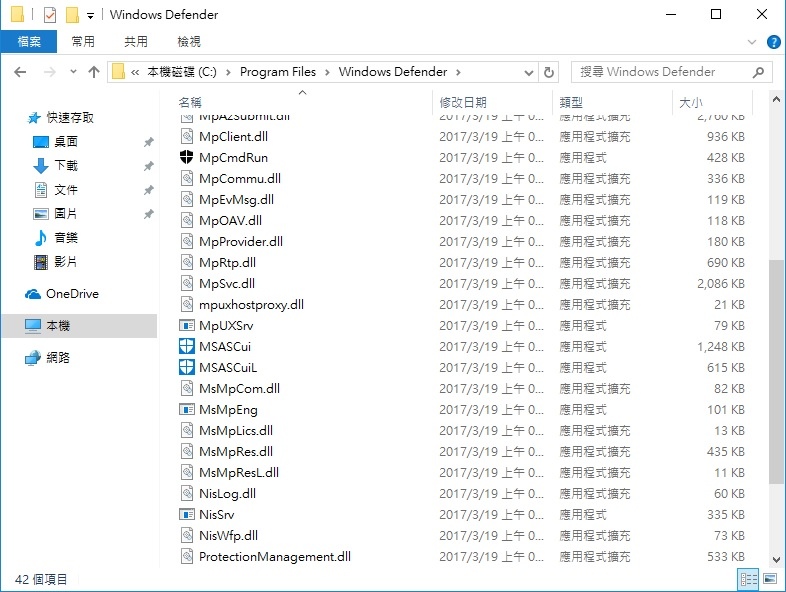Click the MpCmdRun shield icon
786x592 pixels.
(186, 157)
